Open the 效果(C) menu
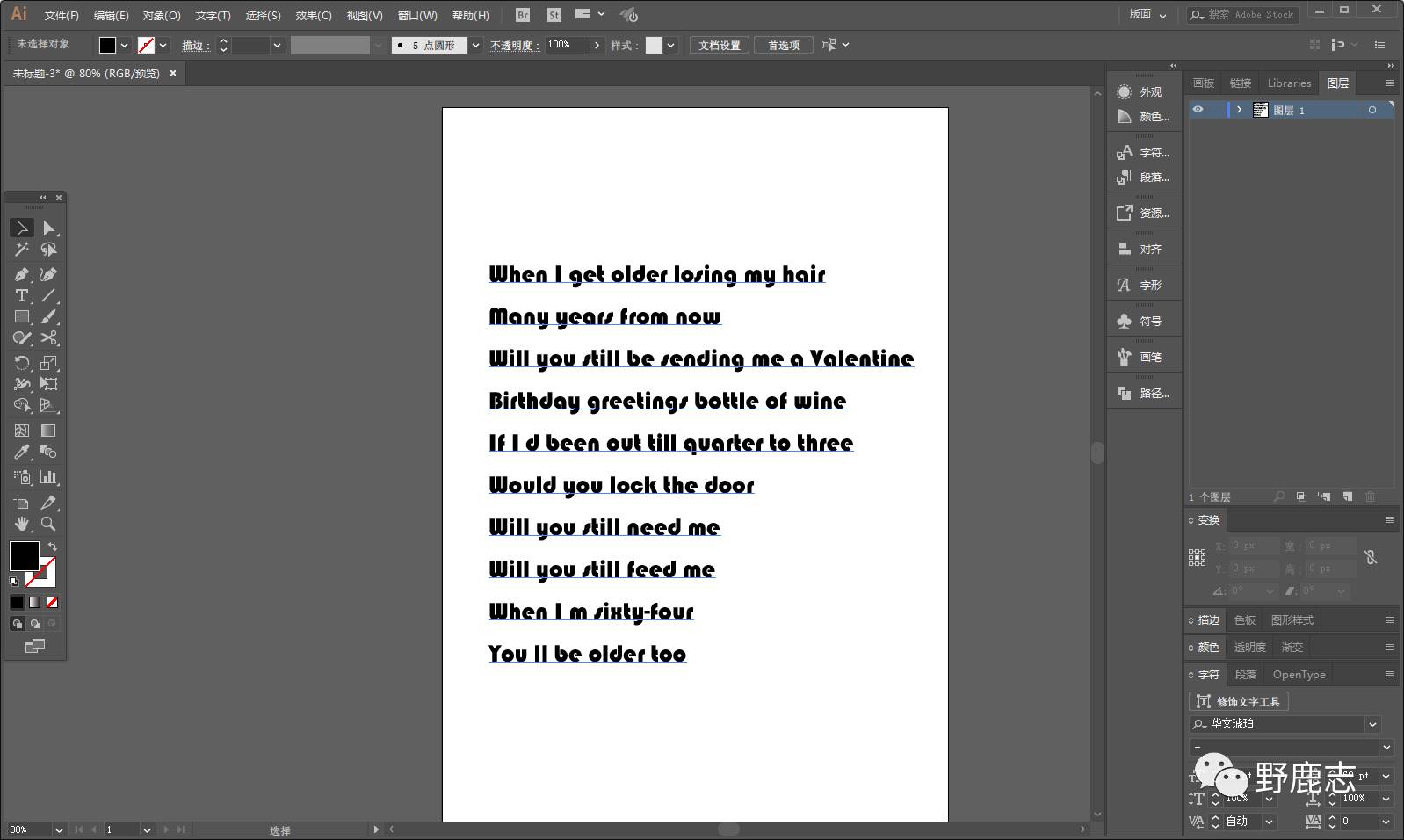 (x=313, y=15)
